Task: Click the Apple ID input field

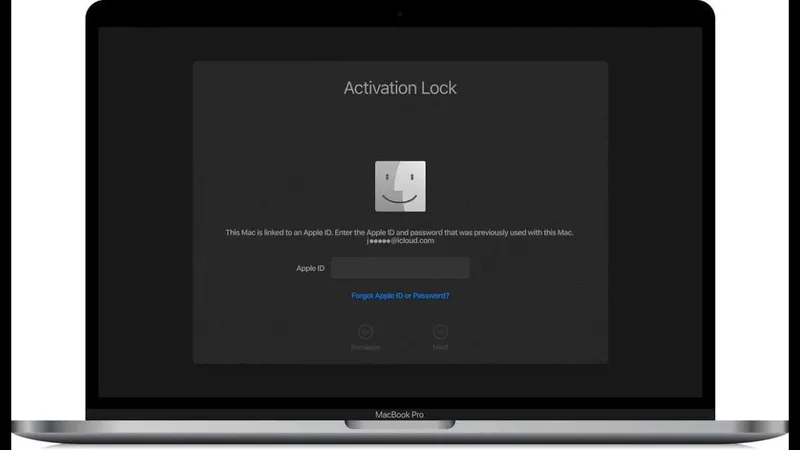Action: pos(400,268)
